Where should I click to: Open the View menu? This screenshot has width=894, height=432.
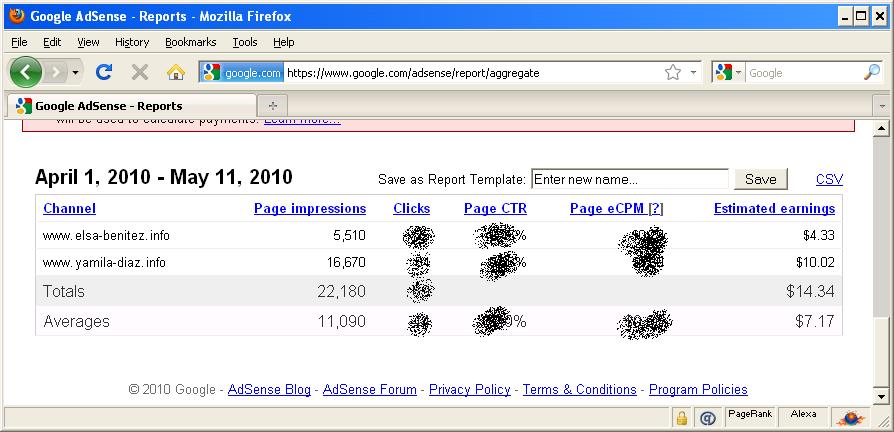(88, 42)
